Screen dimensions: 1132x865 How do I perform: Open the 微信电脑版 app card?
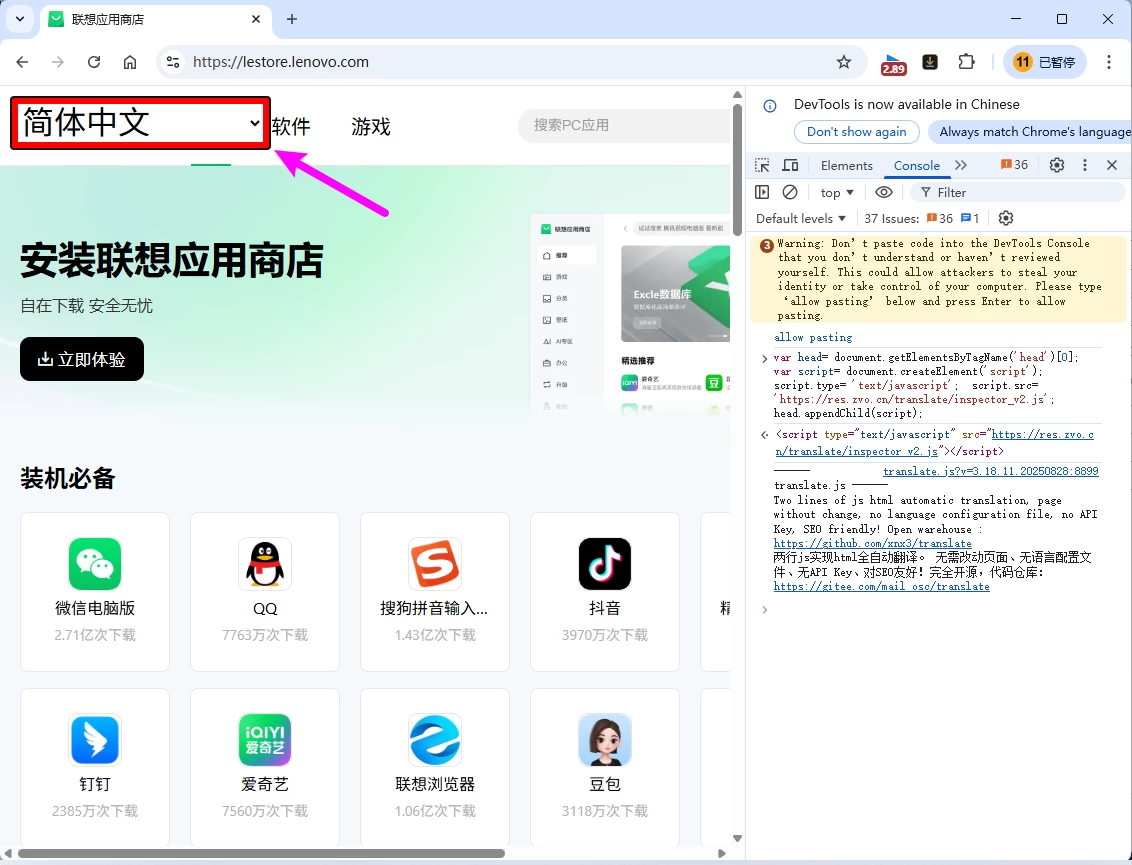click(95, 591)
